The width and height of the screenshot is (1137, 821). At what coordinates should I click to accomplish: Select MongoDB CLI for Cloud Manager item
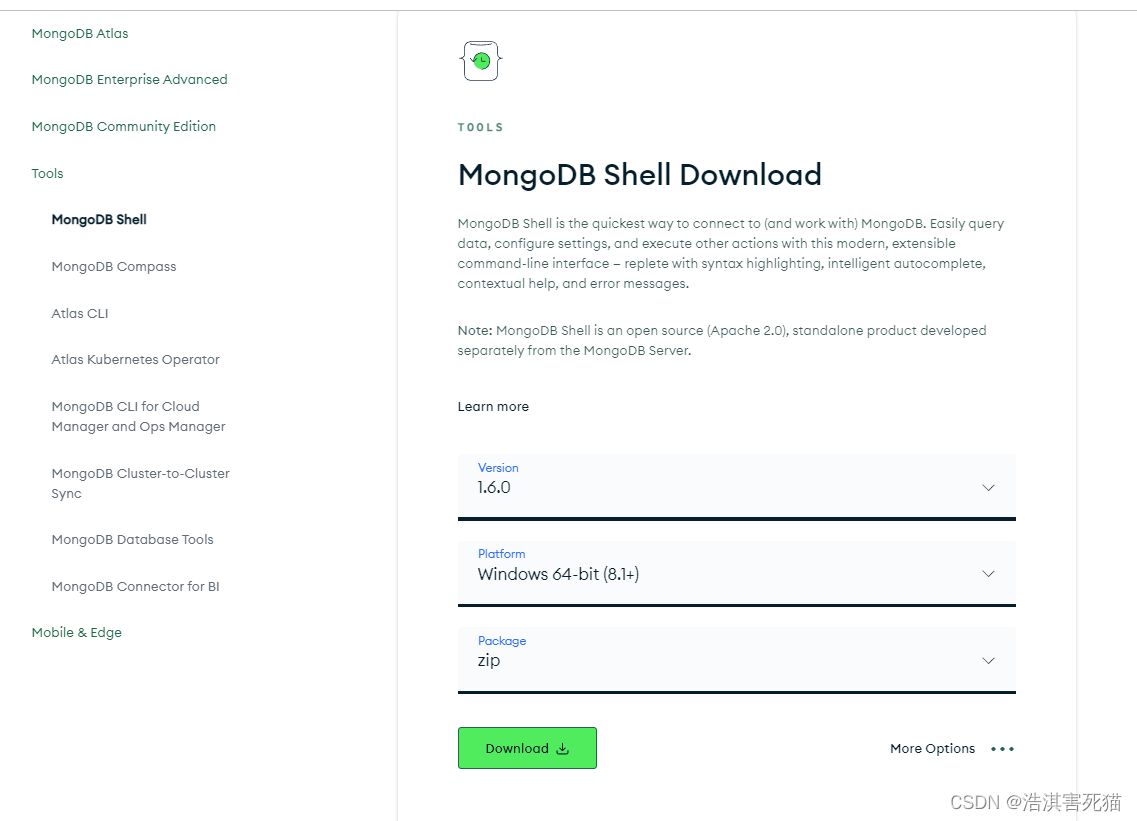click(138, 416)
